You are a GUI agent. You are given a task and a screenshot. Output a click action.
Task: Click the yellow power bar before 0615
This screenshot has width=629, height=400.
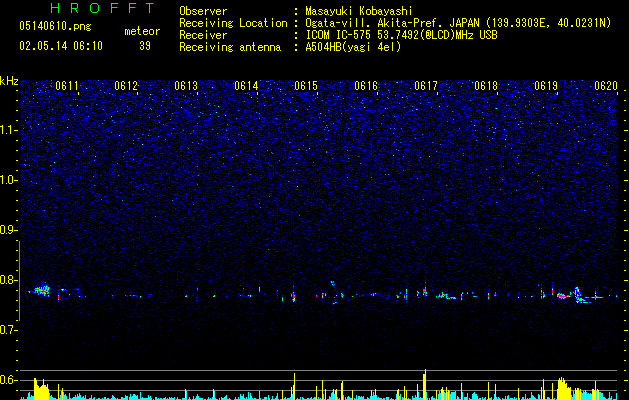click(x=294, y=386)
